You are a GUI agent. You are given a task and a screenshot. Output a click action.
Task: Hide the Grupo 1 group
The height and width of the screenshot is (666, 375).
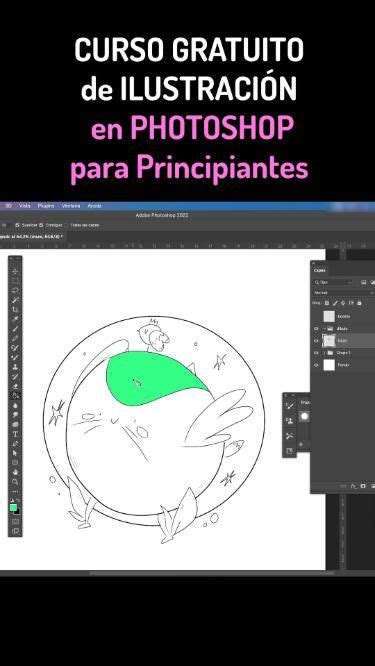click(316, 353)
